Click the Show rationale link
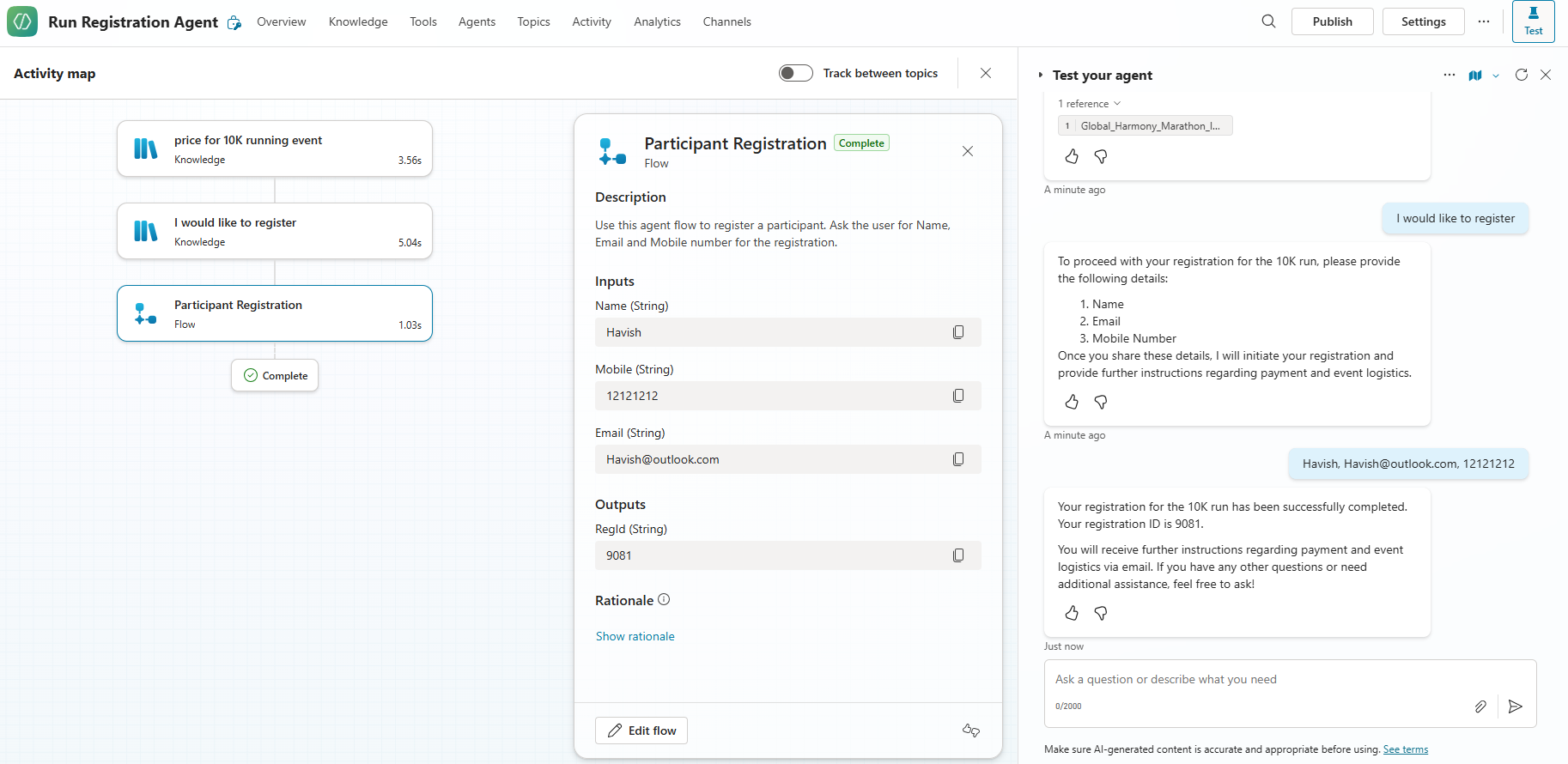Image resolution: width=1568 pixels, height=764 pixels. click(635, 636)
